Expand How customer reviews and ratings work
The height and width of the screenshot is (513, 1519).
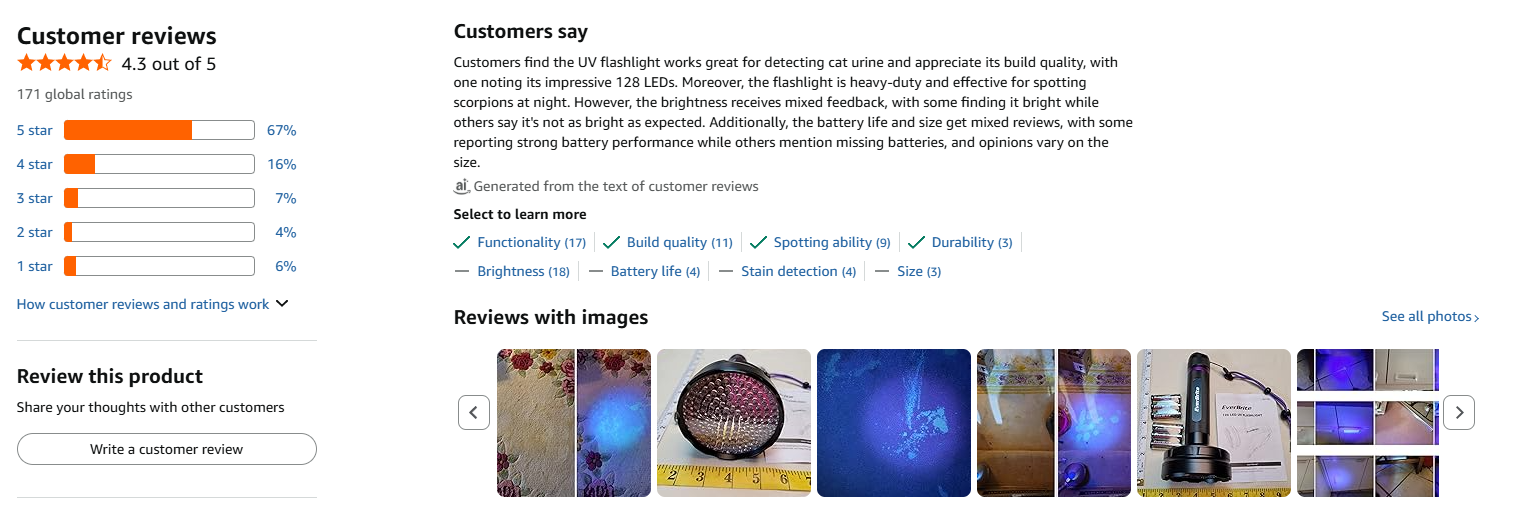(x=152, y=304)
